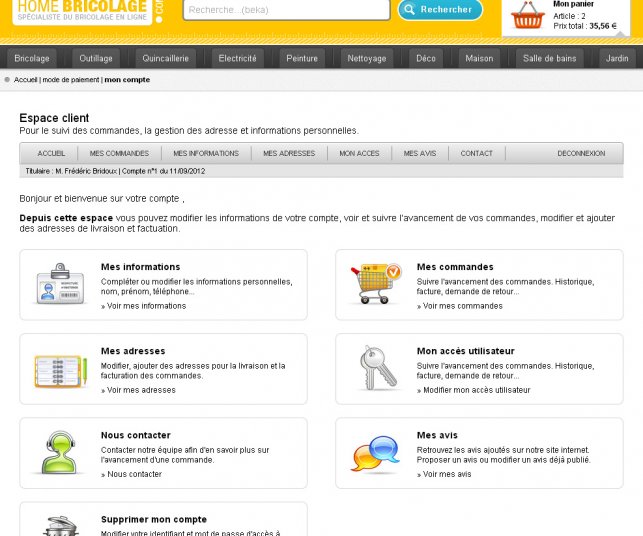Click the address book icon for Mes adresses
The width and height of the screenshot is (643, 536).
(61, 372)
